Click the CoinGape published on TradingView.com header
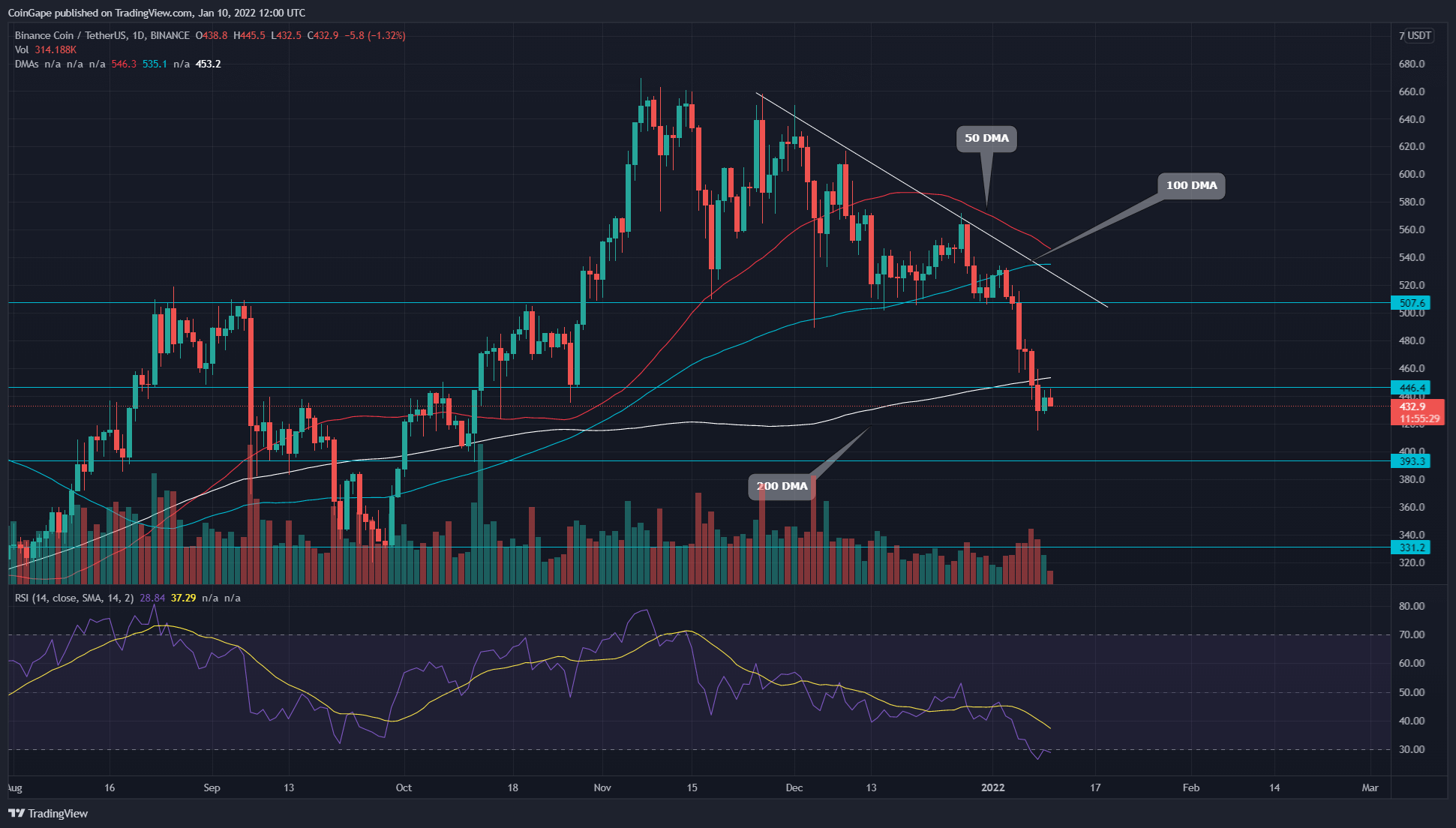Screen dimensions: 1456x828 coord(156,13)
